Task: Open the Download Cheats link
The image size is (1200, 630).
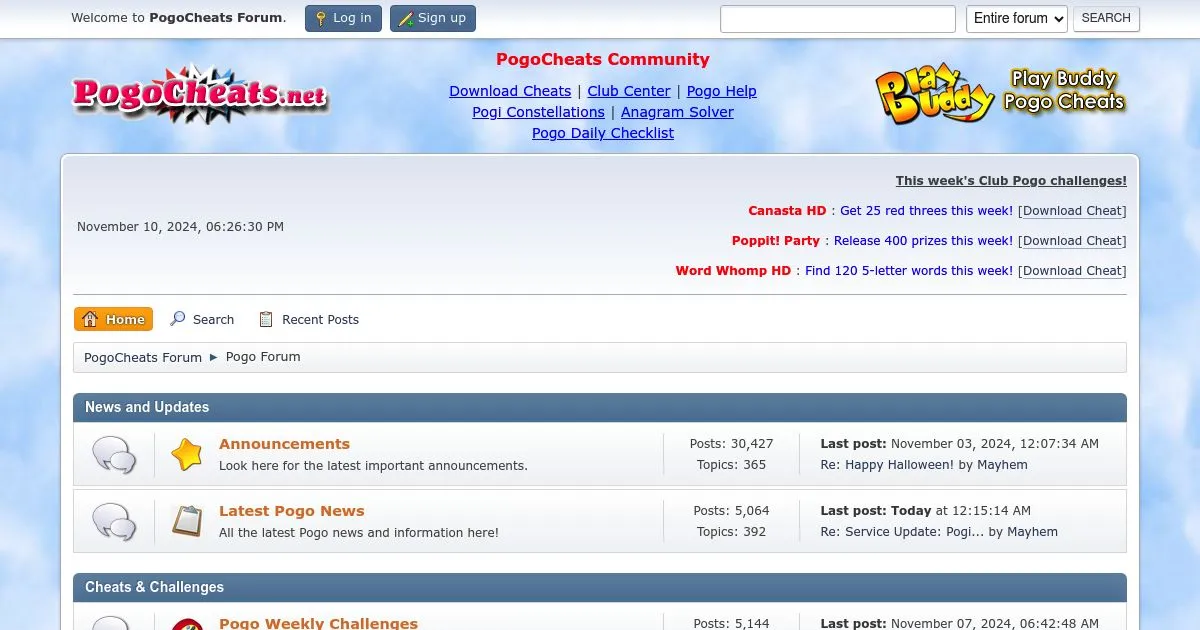Action: [x=510, y=91]
